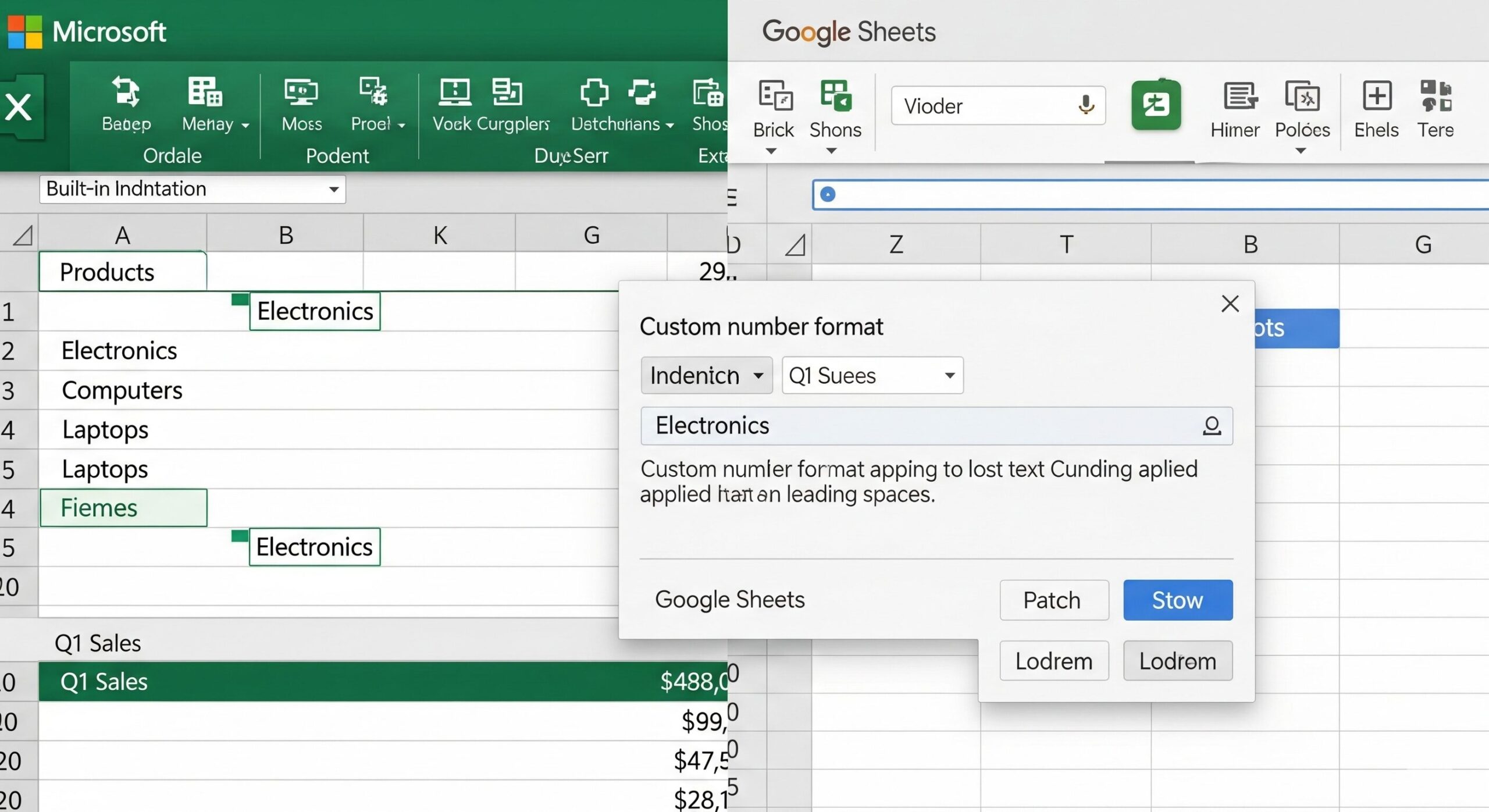Click the Podent ribbon group label
This screenshot has height=812, width=1489.
(337, 156)
